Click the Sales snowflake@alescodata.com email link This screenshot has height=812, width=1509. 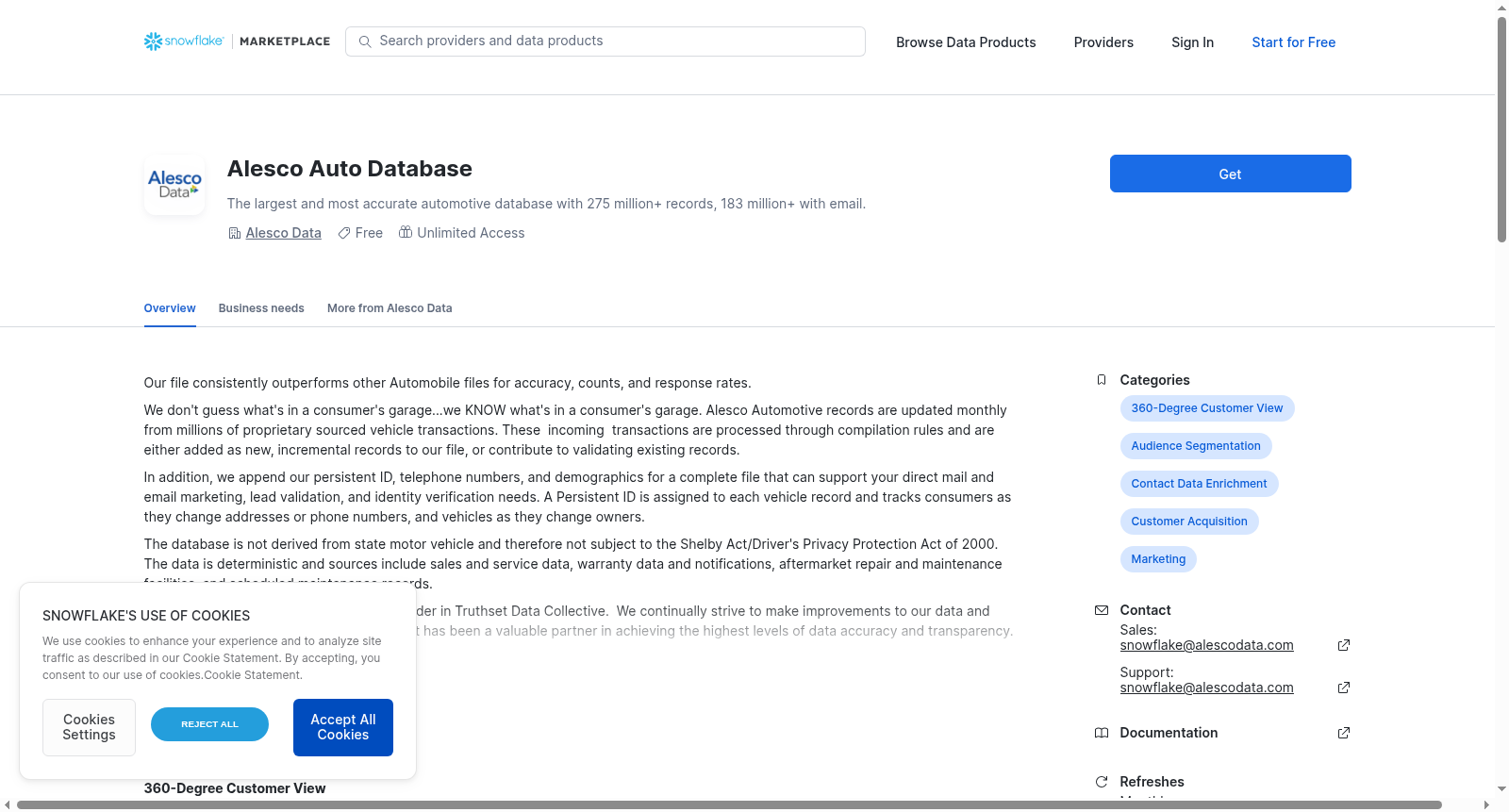click(1206, 645)
